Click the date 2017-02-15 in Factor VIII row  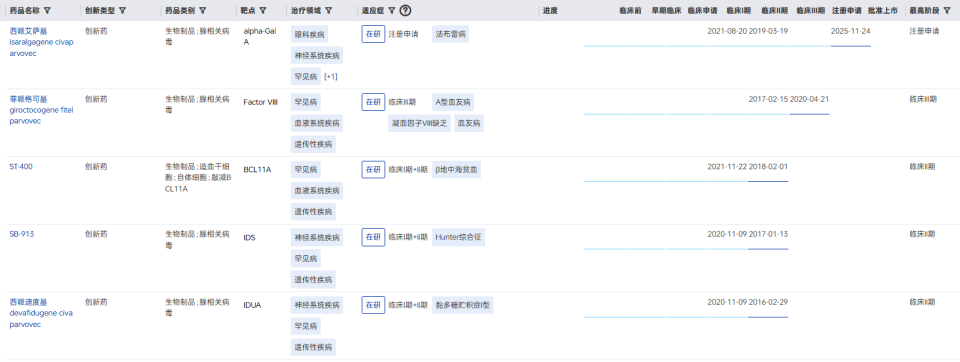tap(768, 99)
